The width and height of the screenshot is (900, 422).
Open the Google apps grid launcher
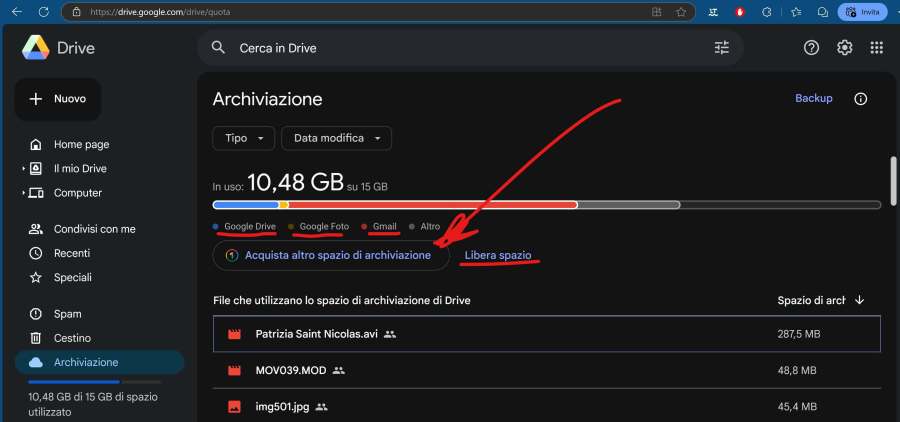876,48
